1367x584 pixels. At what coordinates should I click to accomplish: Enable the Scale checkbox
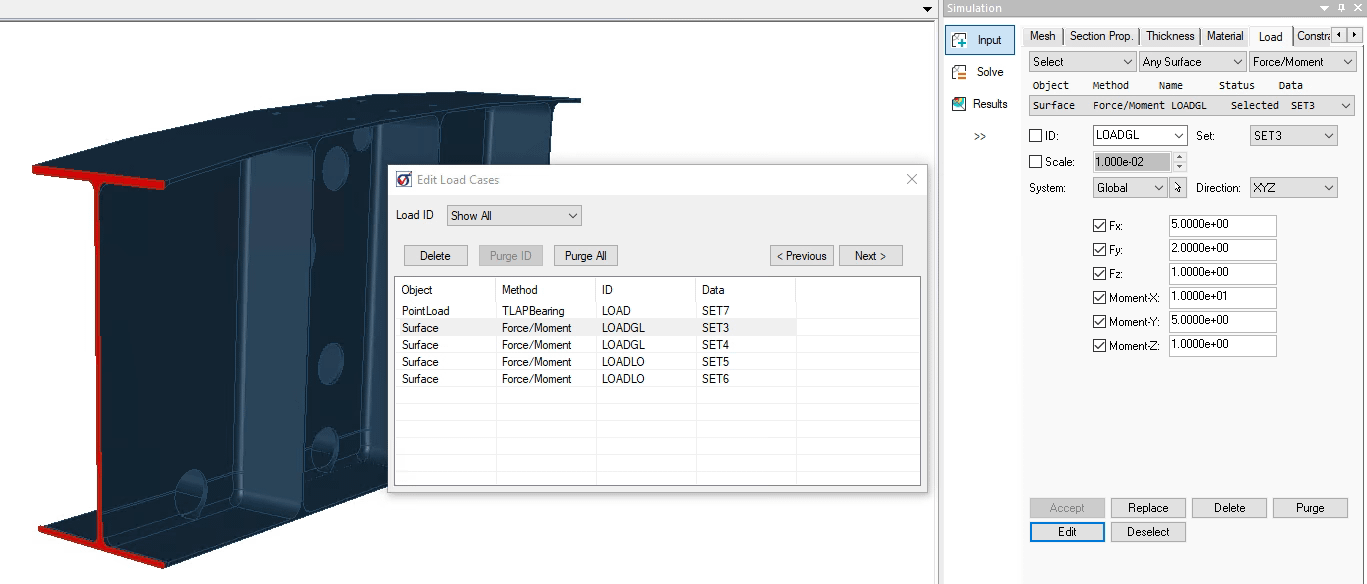[1036, 162]
